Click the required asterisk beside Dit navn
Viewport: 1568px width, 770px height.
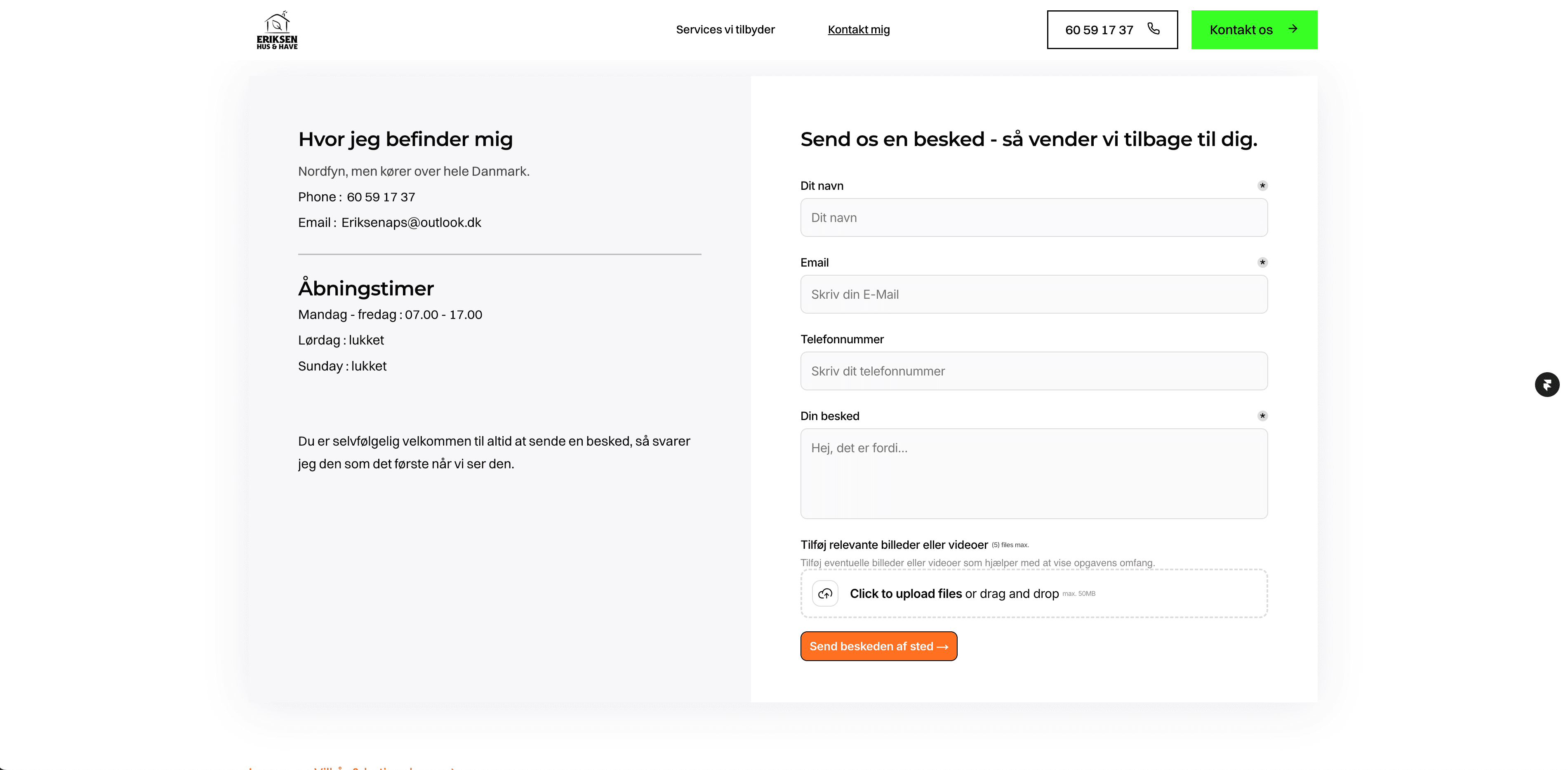1262,186
